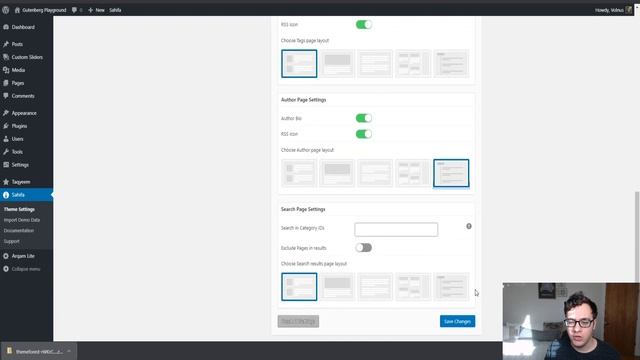Viewport: 640px width, 360px height.
Task: Select first Author page layout thumbnail
Action: pyautogui.click(x=299, y=173)
